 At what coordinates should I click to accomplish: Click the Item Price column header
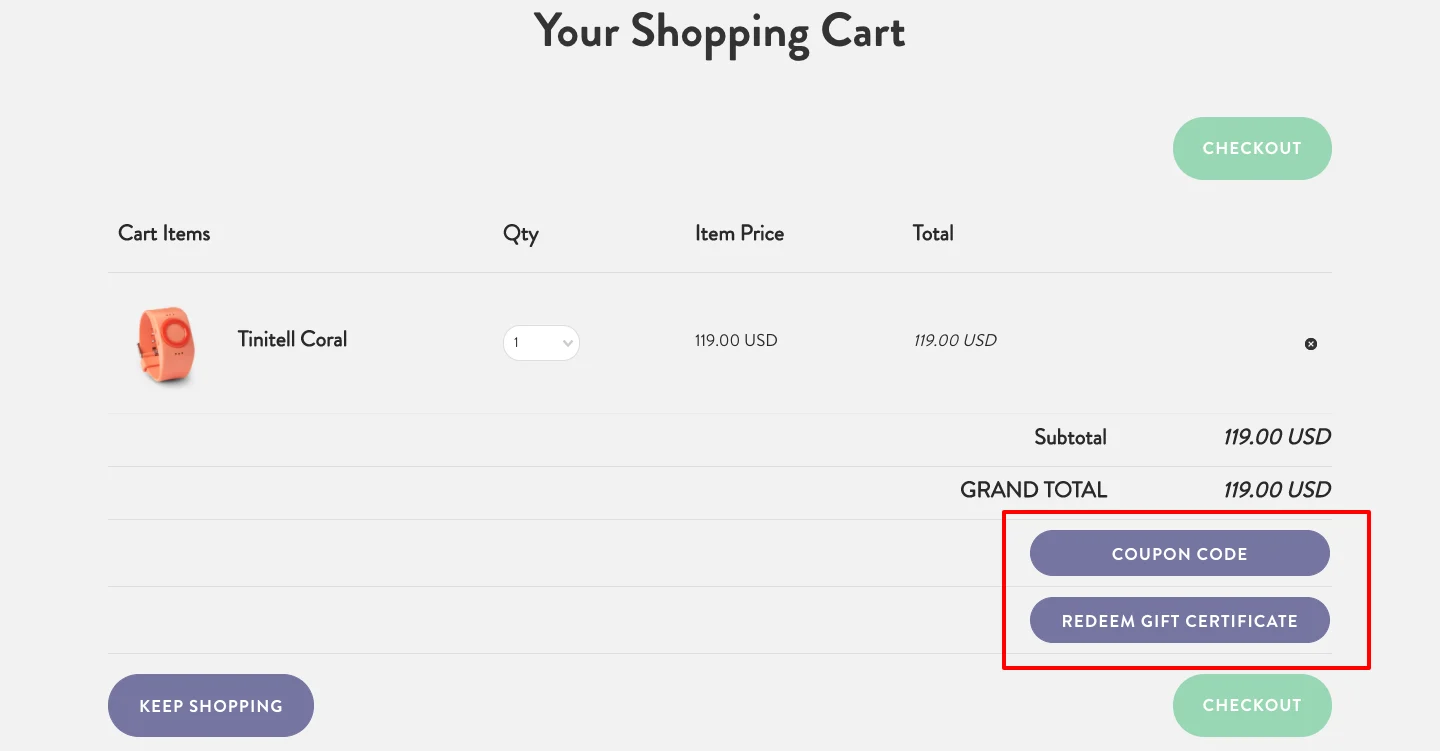coord(739,233)
